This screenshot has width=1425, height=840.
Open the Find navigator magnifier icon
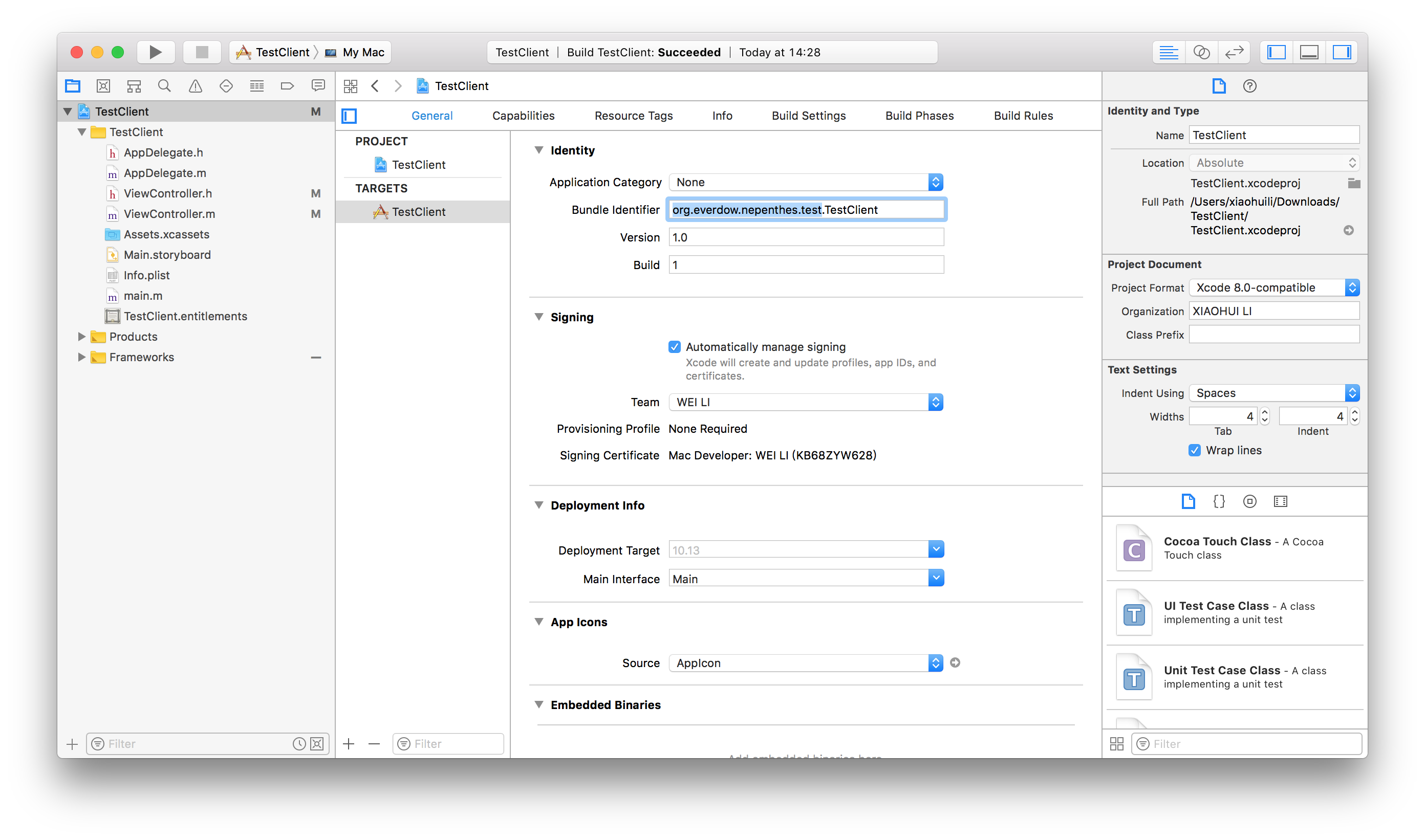coord(164,86)
